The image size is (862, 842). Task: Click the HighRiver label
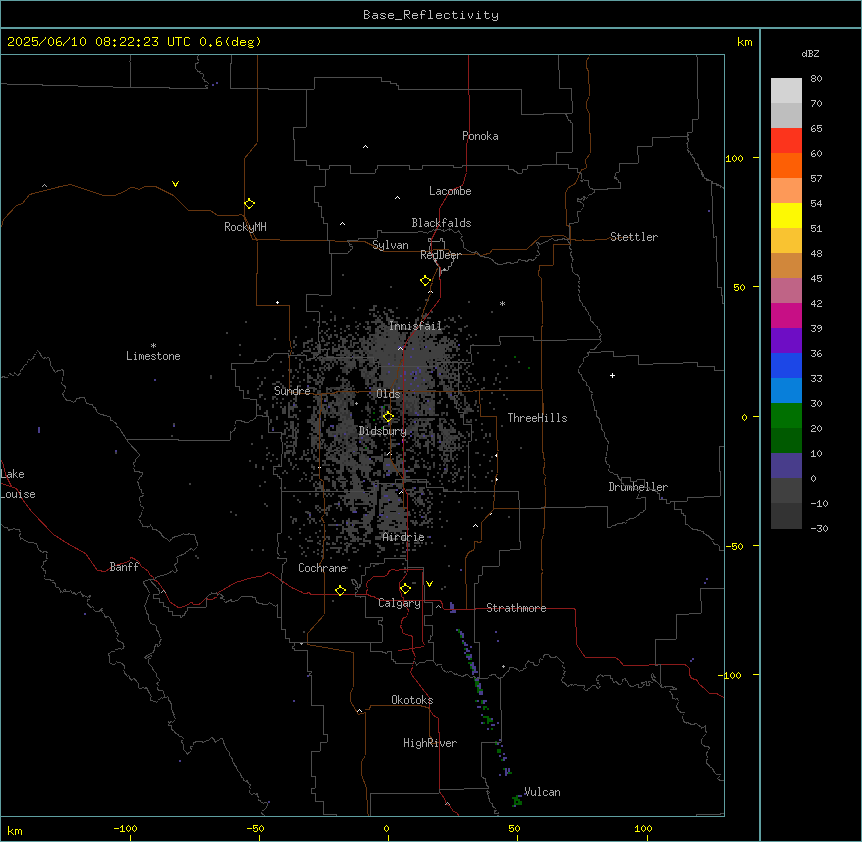click(430, 743)
